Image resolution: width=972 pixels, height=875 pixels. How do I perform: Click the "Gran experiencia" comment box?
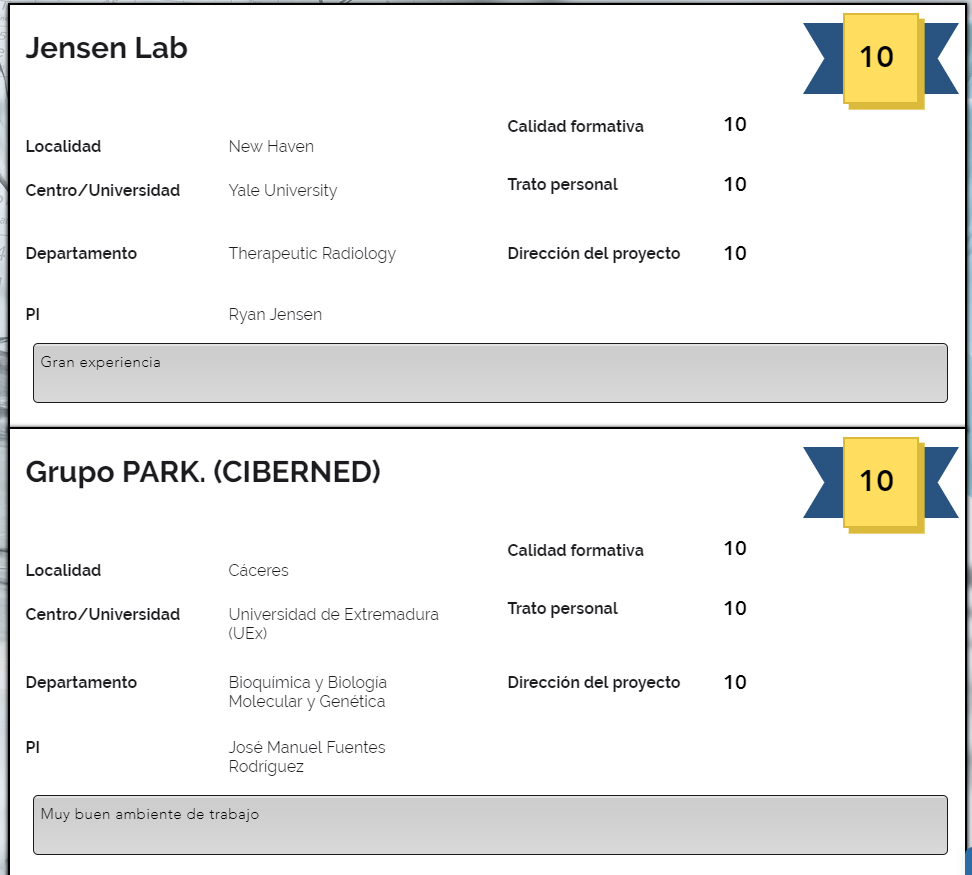point(490,373)
